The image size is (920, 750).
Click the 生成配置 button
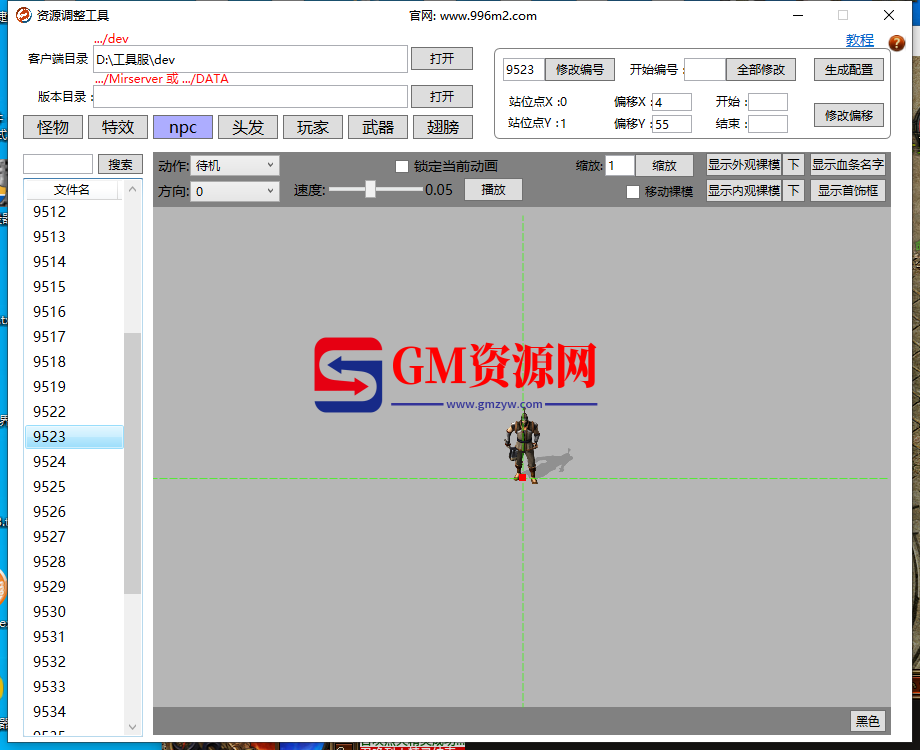tap(849, 70)
